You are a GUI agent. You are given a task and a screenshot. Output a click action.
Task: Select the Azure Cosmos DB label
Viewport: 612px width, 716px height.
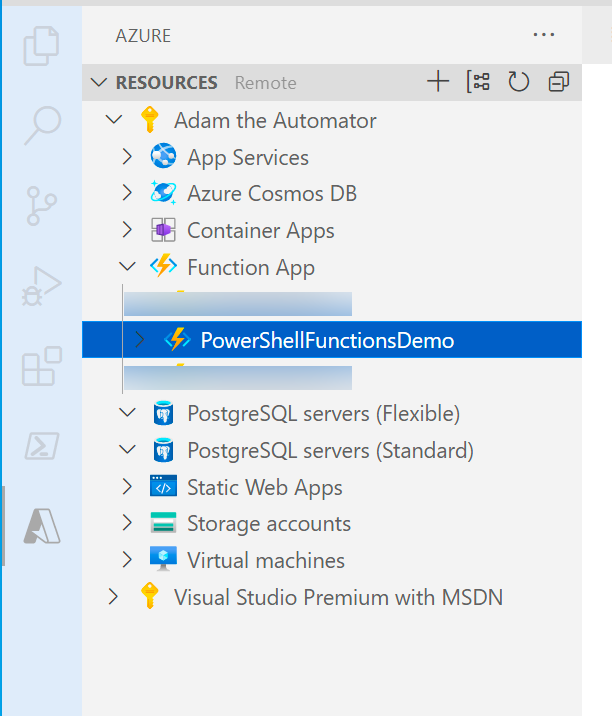[272, 194]
